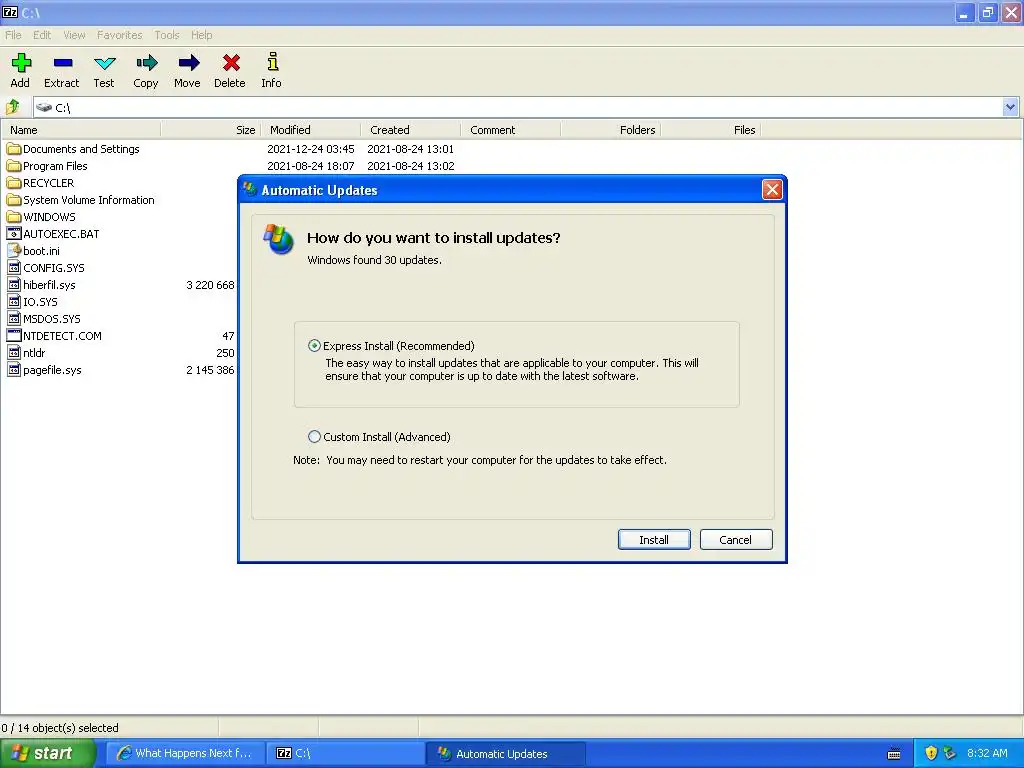Sort by the Size column header
This screenshot has height=768, width=1024.
click(210, 130)
